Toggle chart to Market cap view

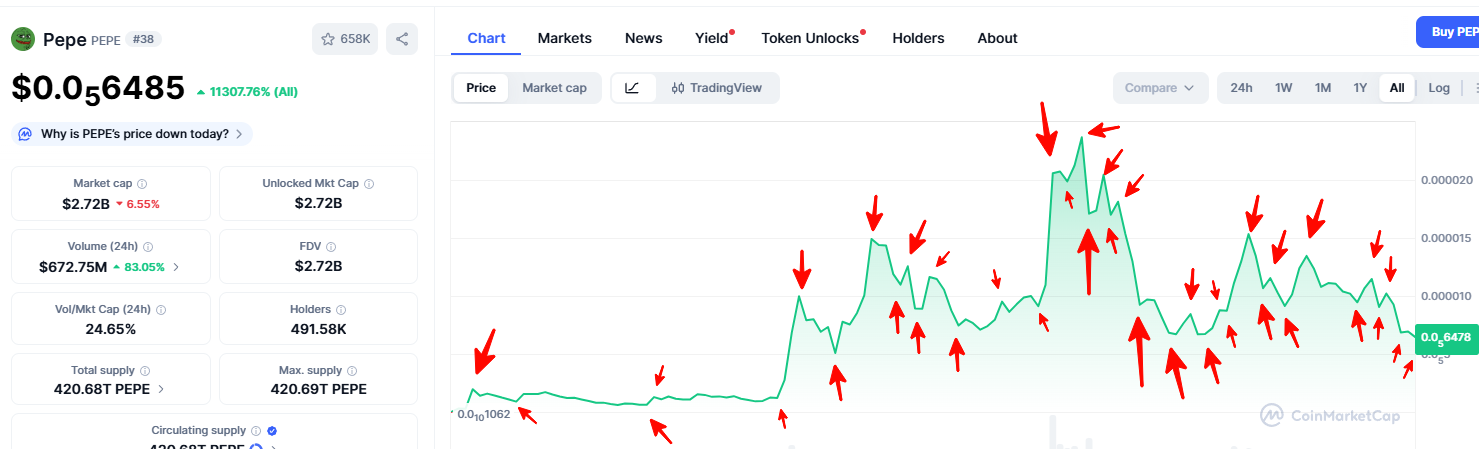[x=554, y=88]
